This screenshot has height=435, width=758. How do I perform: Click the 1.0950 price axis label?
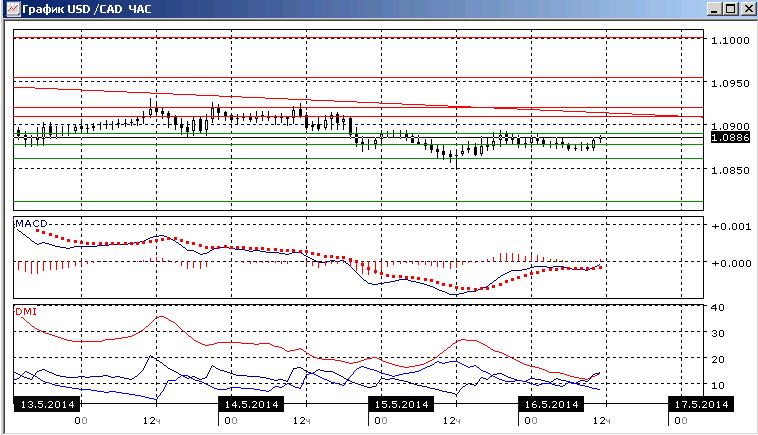730,84
